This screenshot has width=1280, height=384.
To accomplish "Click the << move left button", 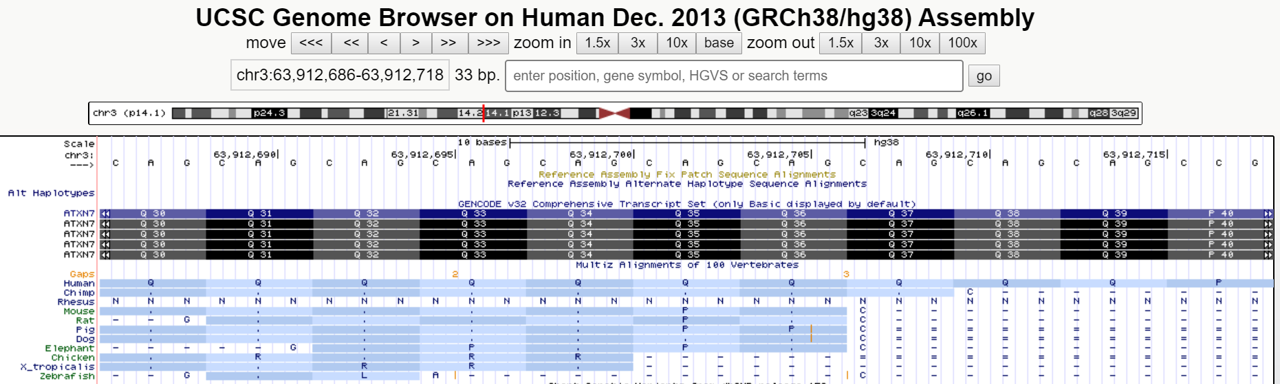I will (351, 43).
